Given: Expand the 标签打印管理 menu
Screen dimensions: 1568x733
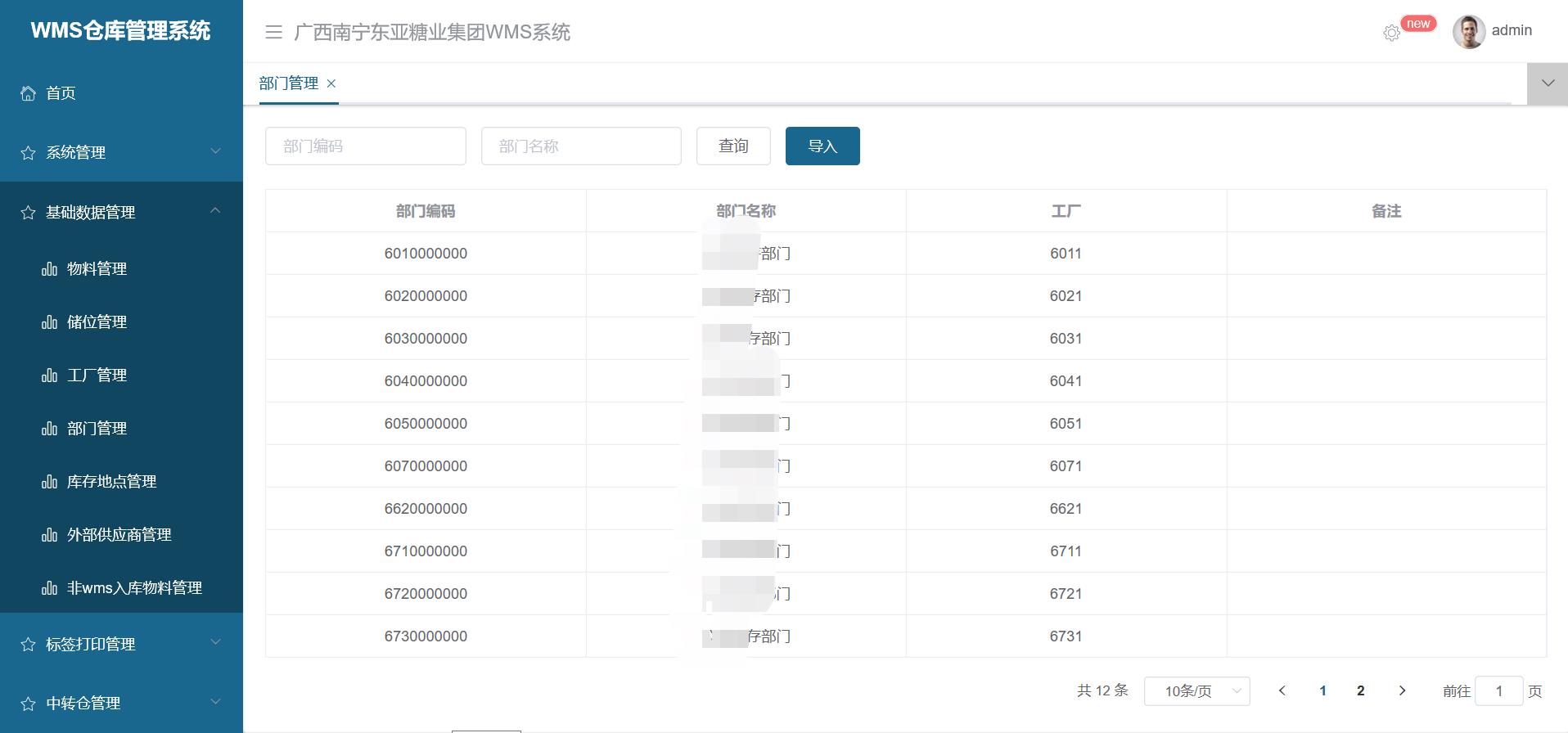Looking at the screenshot, I should click(215, 643).
